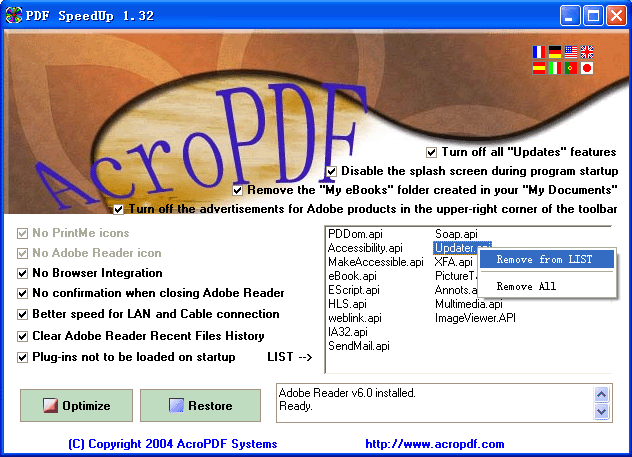632x457 pixels.
Task: Toggle Turn off the advertisements for Adobe products
Action: (118, 209)
